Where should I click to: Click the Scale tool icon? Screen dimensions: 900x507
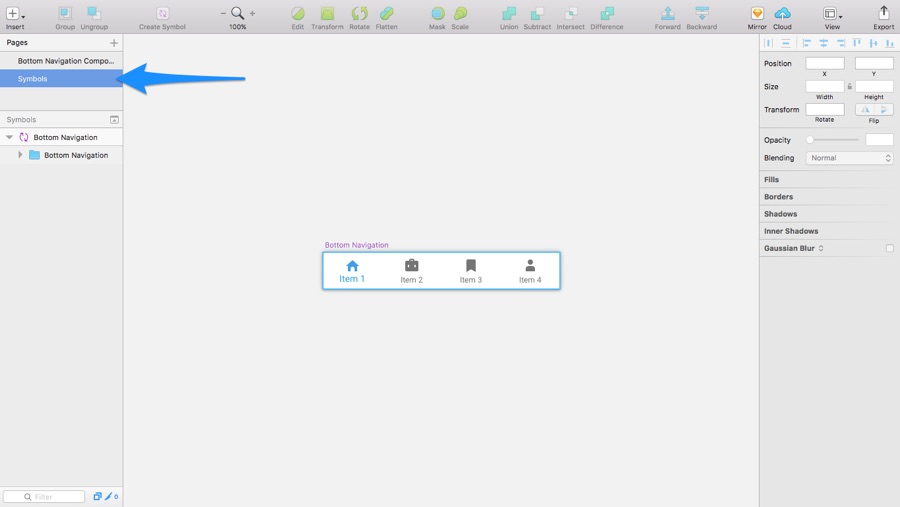(x=460, y=13)
